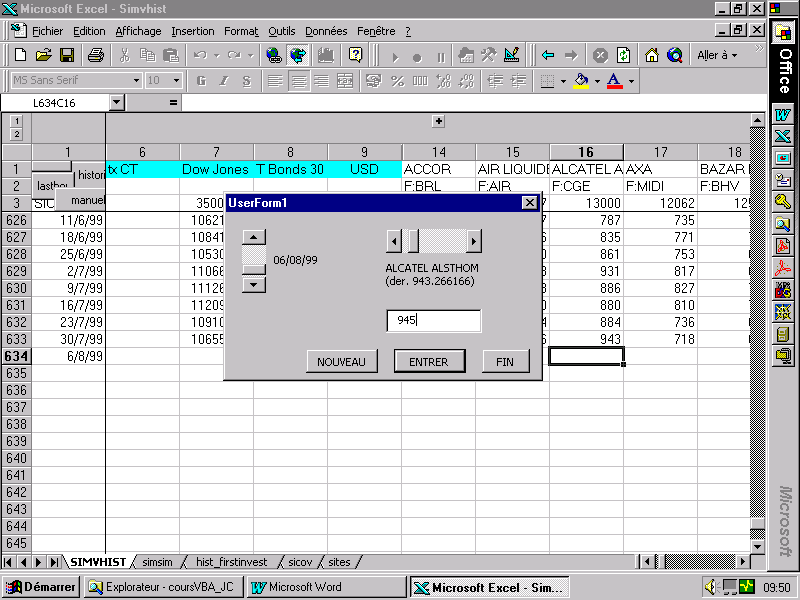Click the Cut scissors icon

pyautogui.click(x=124, y=55)
